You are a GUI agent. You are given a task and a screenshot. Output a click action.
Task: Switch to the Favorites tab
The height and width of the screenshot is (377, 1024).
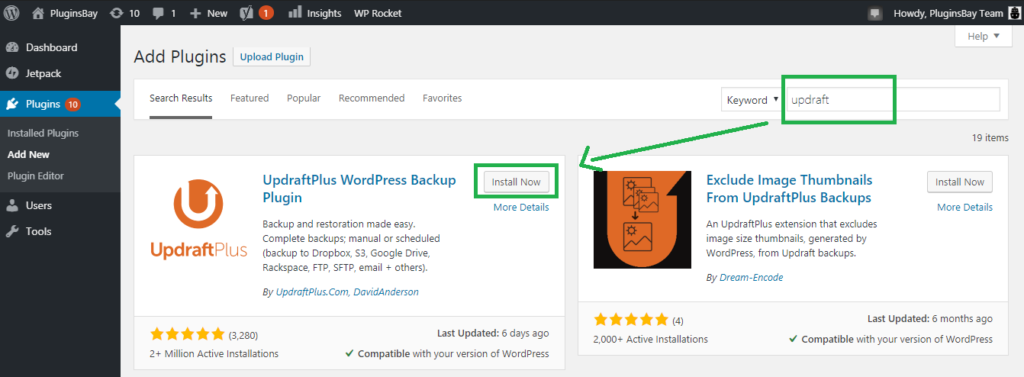[x=442, y=98]
